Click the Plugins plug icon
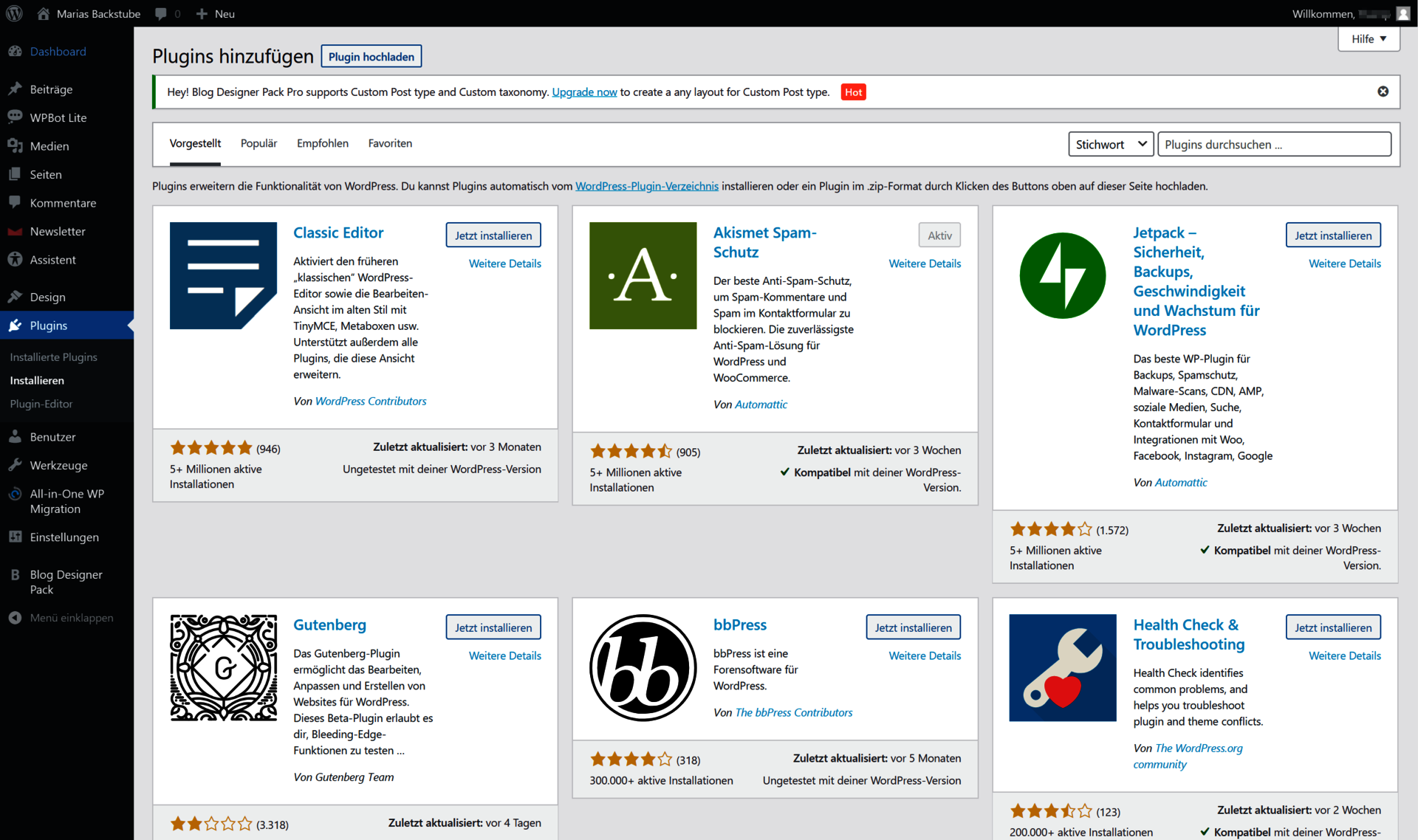The image size is (1418, 840). pos(15,326)
